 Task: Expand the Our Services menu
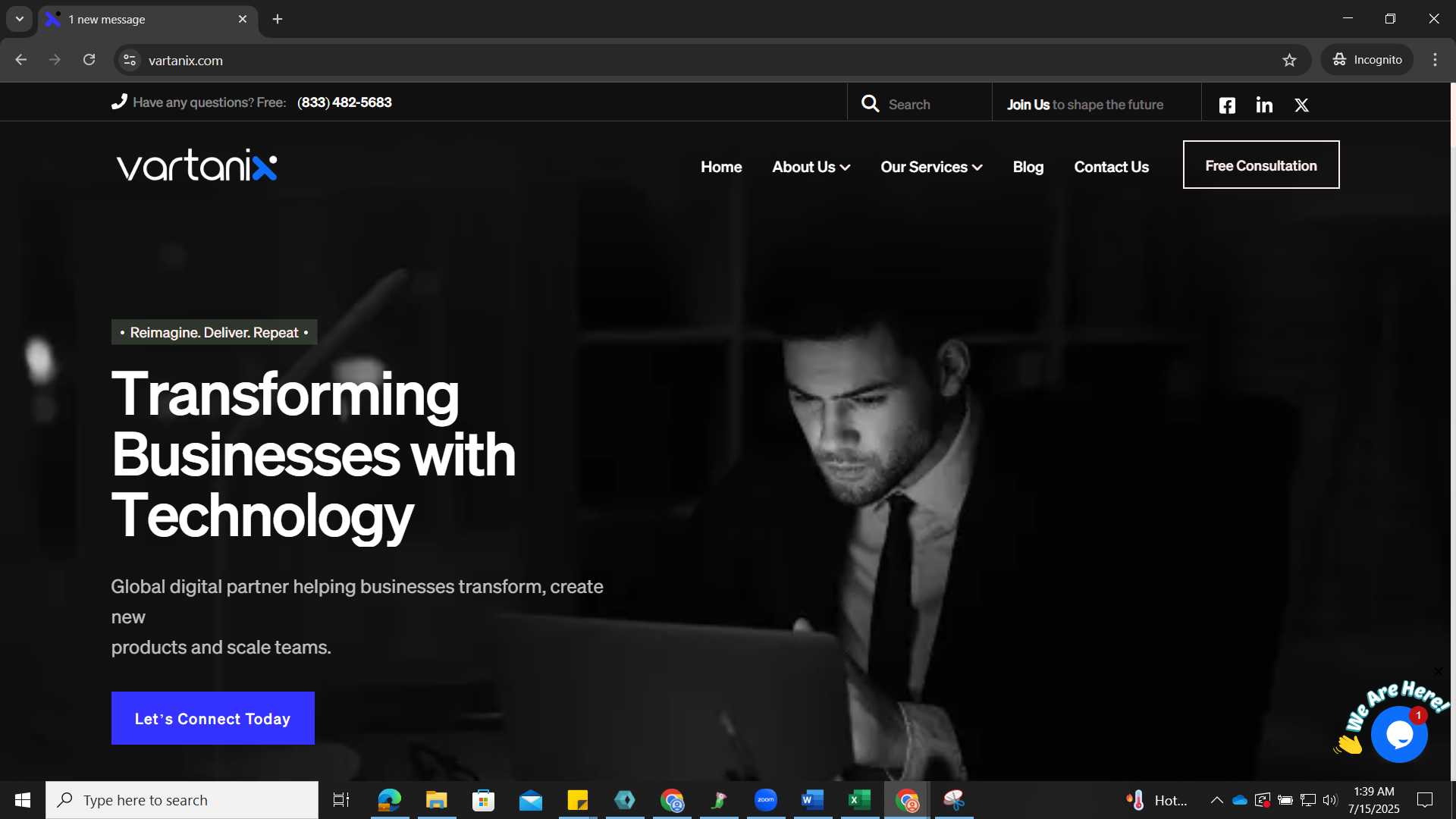tap(931, 167)
